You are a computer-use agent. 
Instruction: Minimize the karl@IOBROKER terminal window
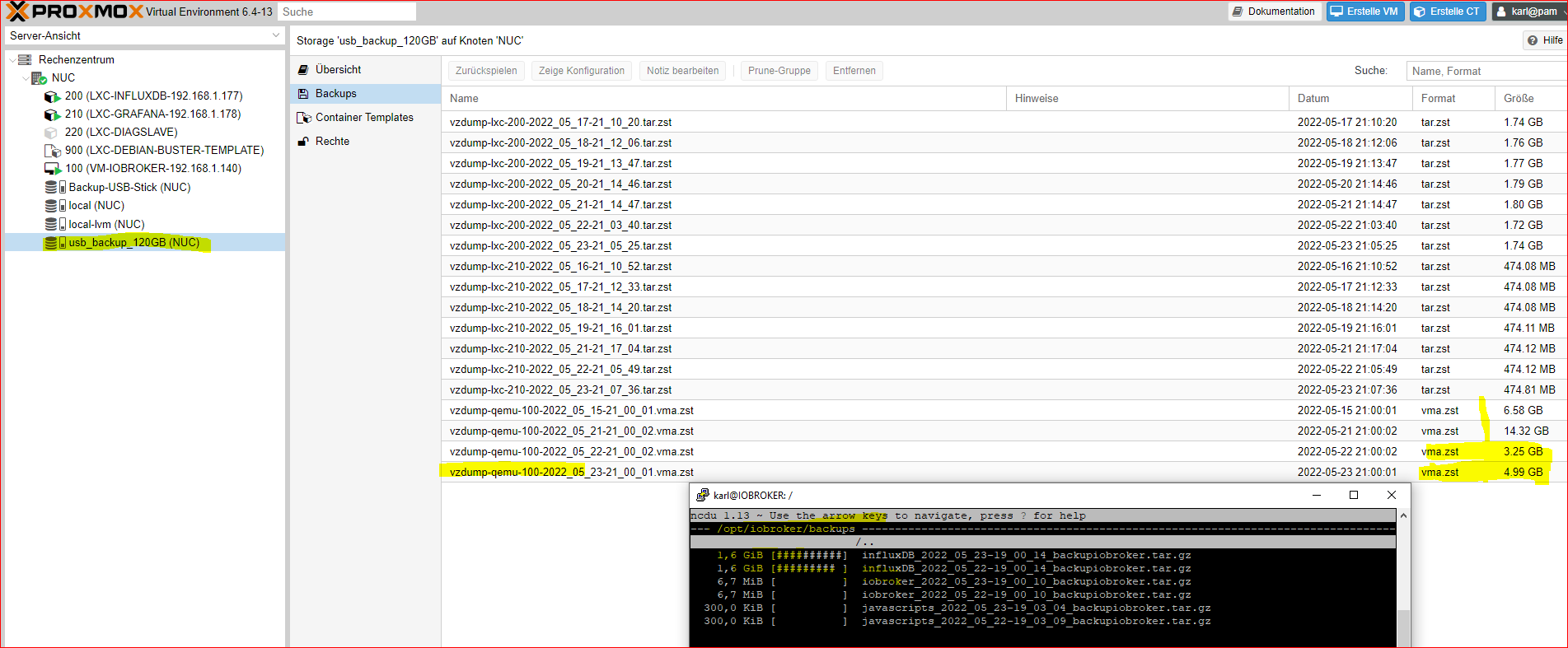tap(1316, 495)
